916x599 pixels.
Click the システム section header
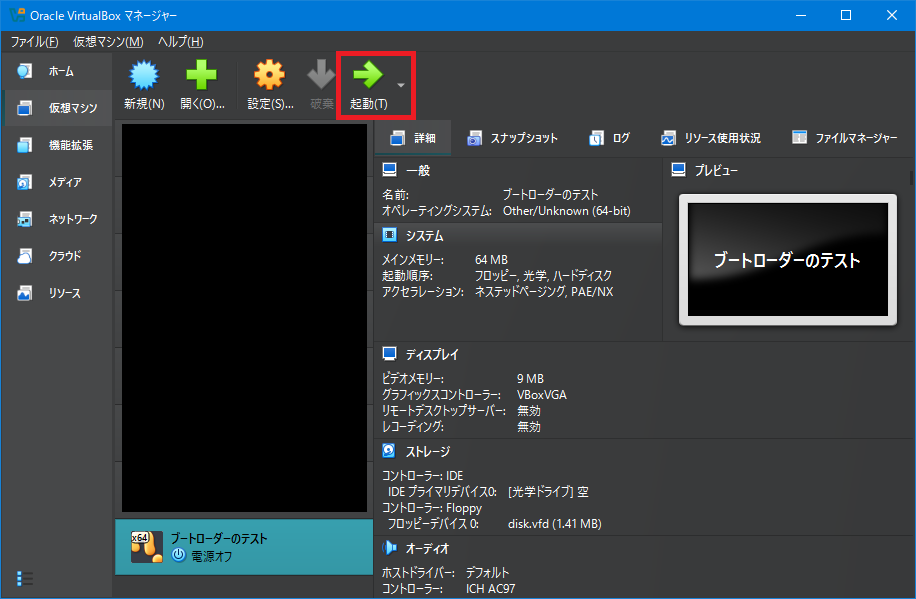424,236
